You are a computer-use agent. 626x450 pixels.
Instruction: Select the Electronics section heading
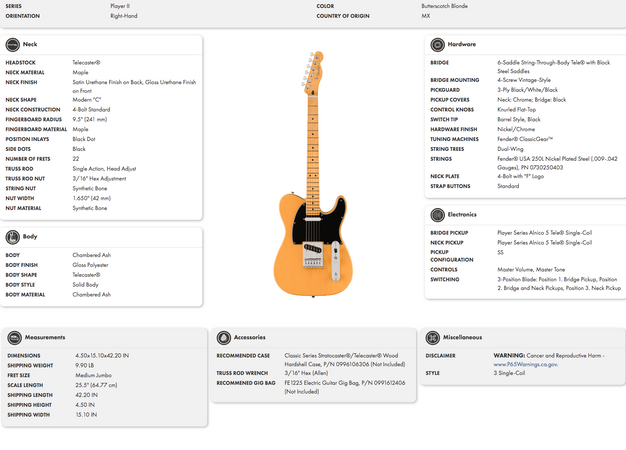462,214
